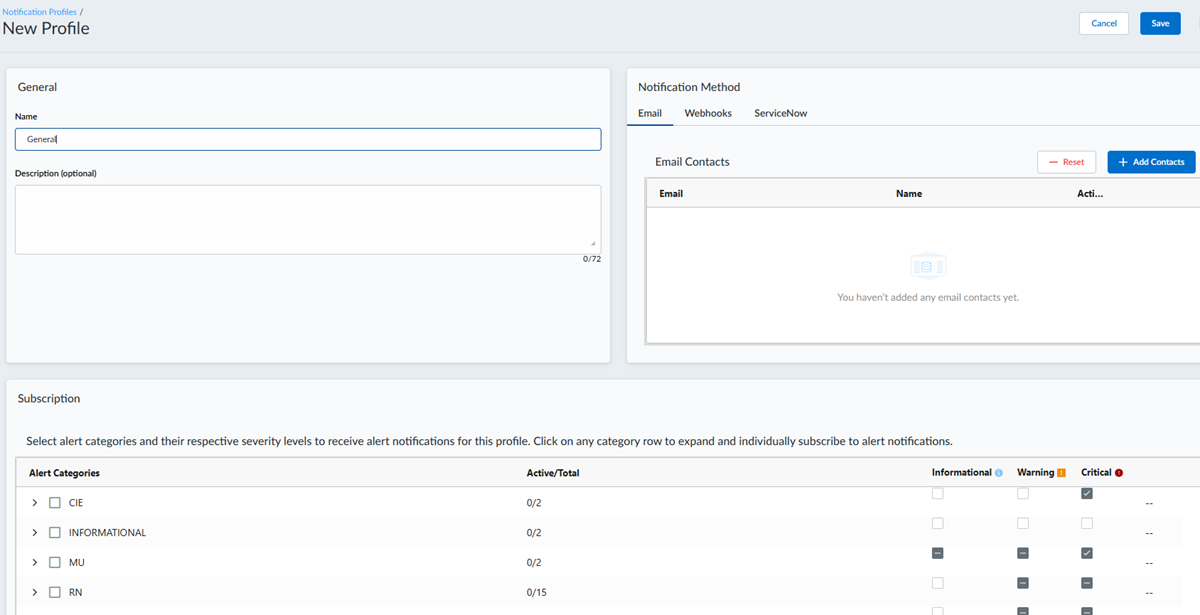Tick the RN category checkbox
The image size is (1200, 615).
click(x=55, y=592)
